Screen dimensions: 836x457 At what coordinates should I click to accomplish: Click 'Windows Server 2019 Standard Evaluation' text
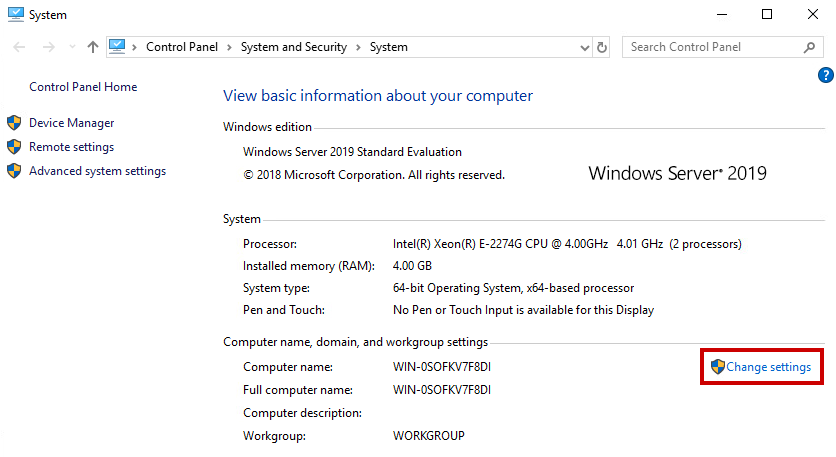[352, 152]
